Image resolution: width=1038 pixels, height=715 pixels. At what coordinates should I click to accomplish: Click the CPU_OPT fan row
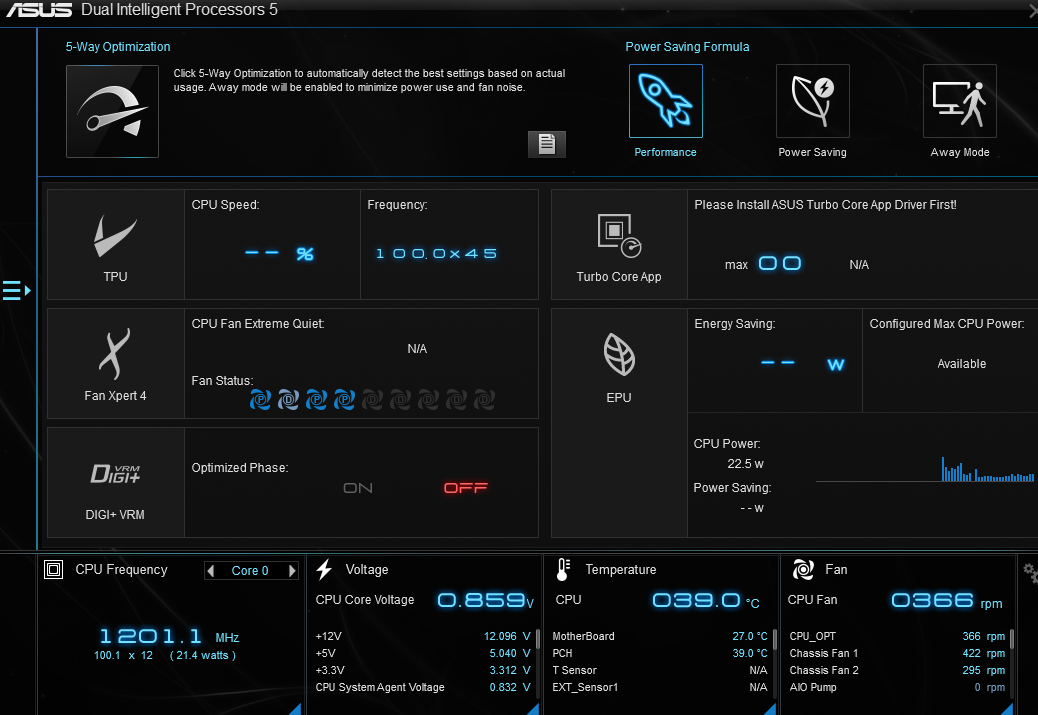tap(897, 636)
